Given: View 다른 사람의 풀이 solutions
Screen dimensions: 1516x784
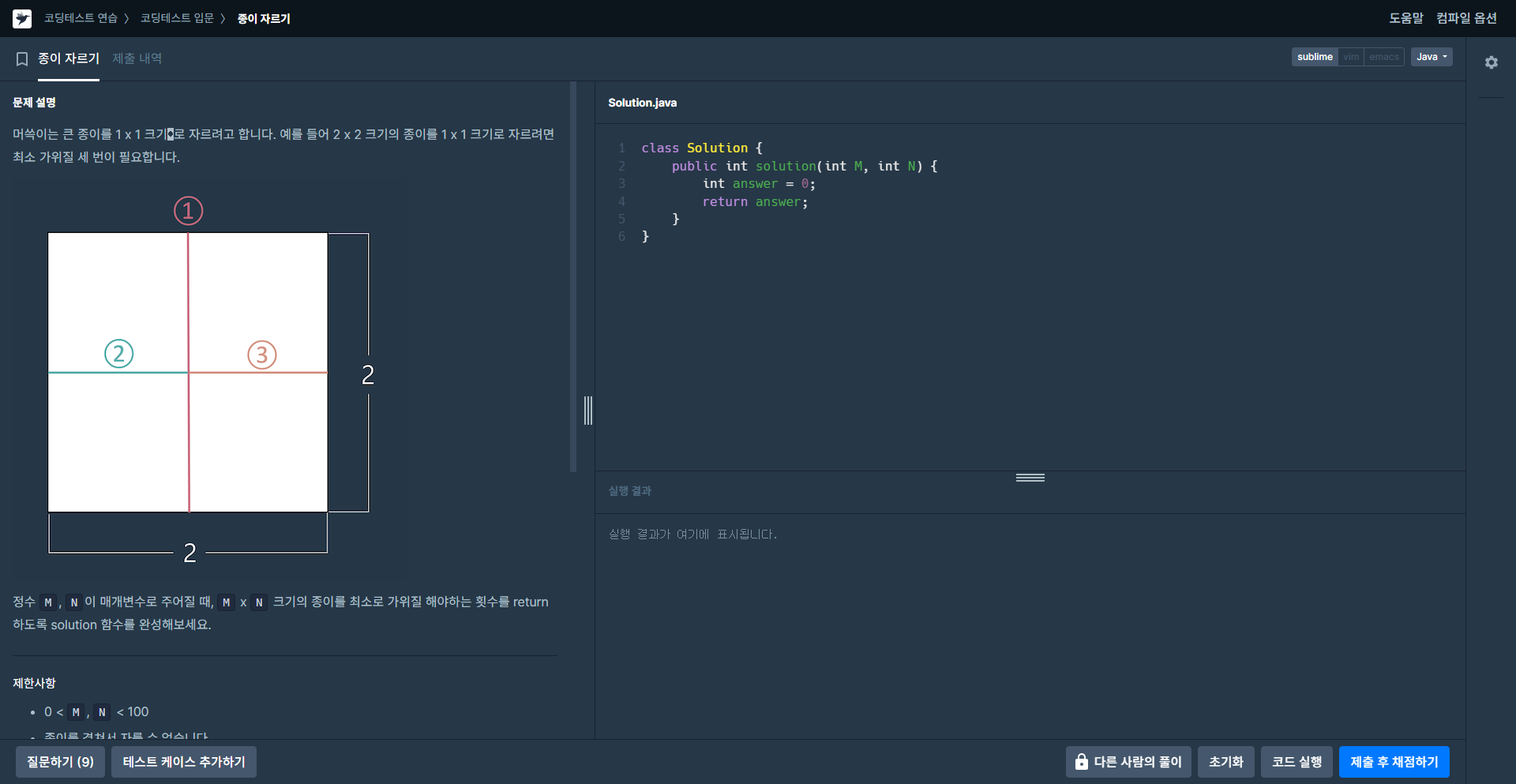Looking at the screenshot, I should click(x=1128, y=762).
